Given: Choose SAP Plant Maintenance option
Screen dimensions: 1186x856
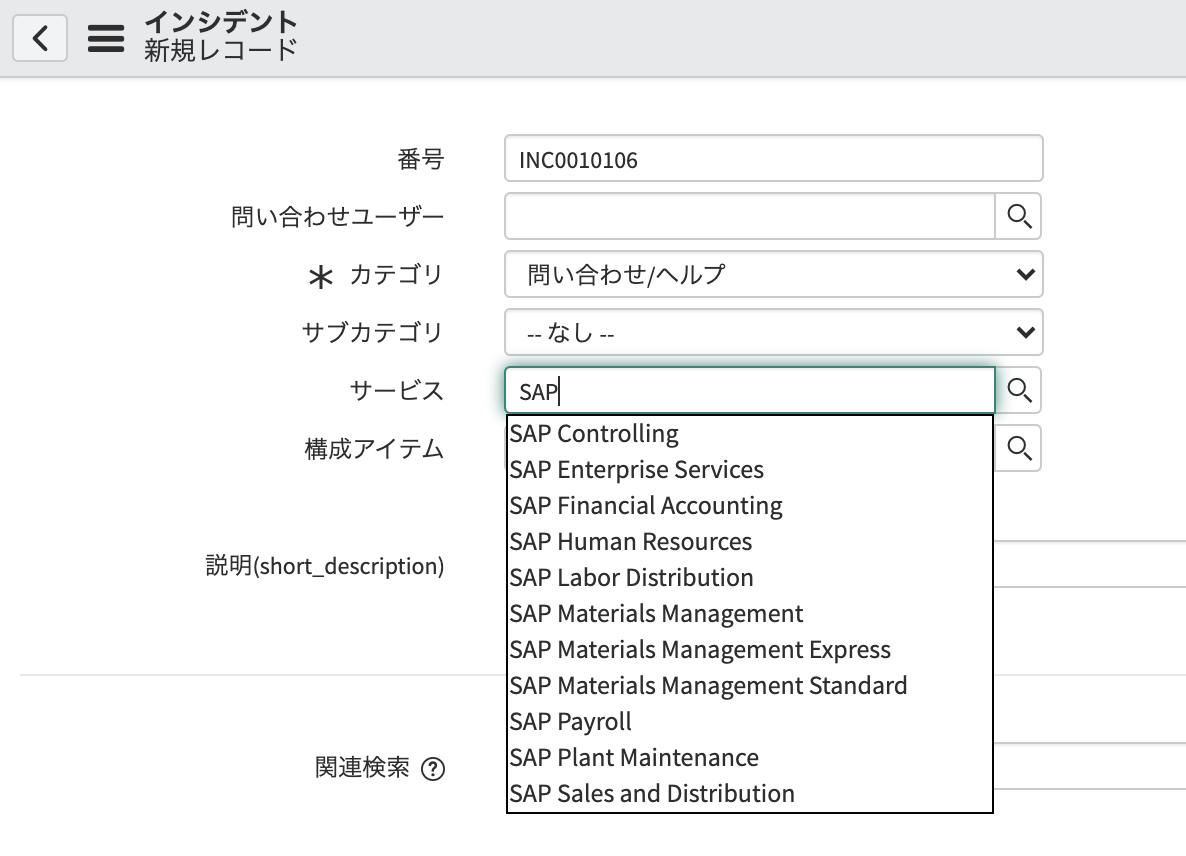Looking at the screenshot, I should (x=634, y=758).
